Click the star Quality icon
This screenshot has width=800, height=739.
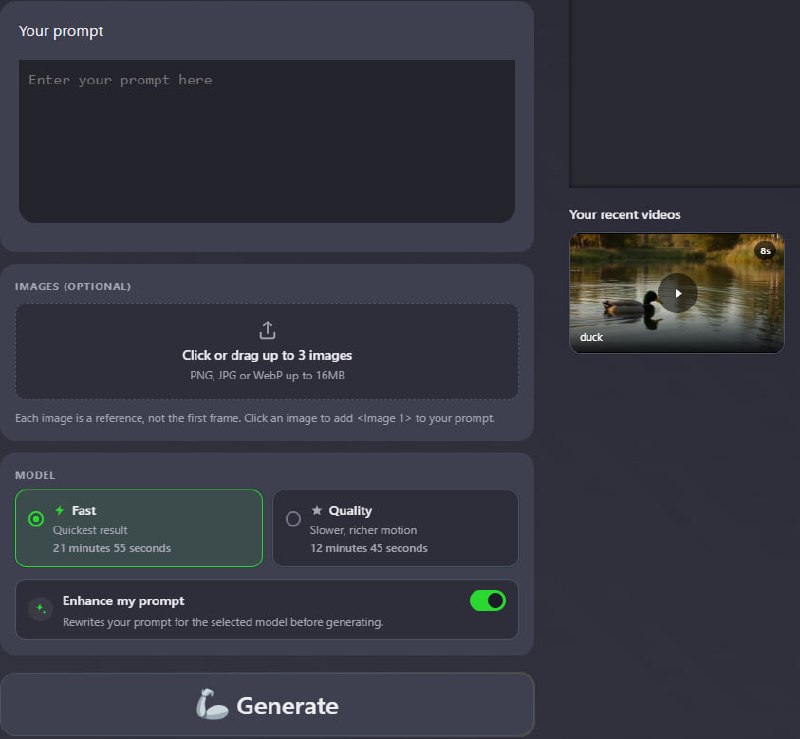[x=316, y=510]
